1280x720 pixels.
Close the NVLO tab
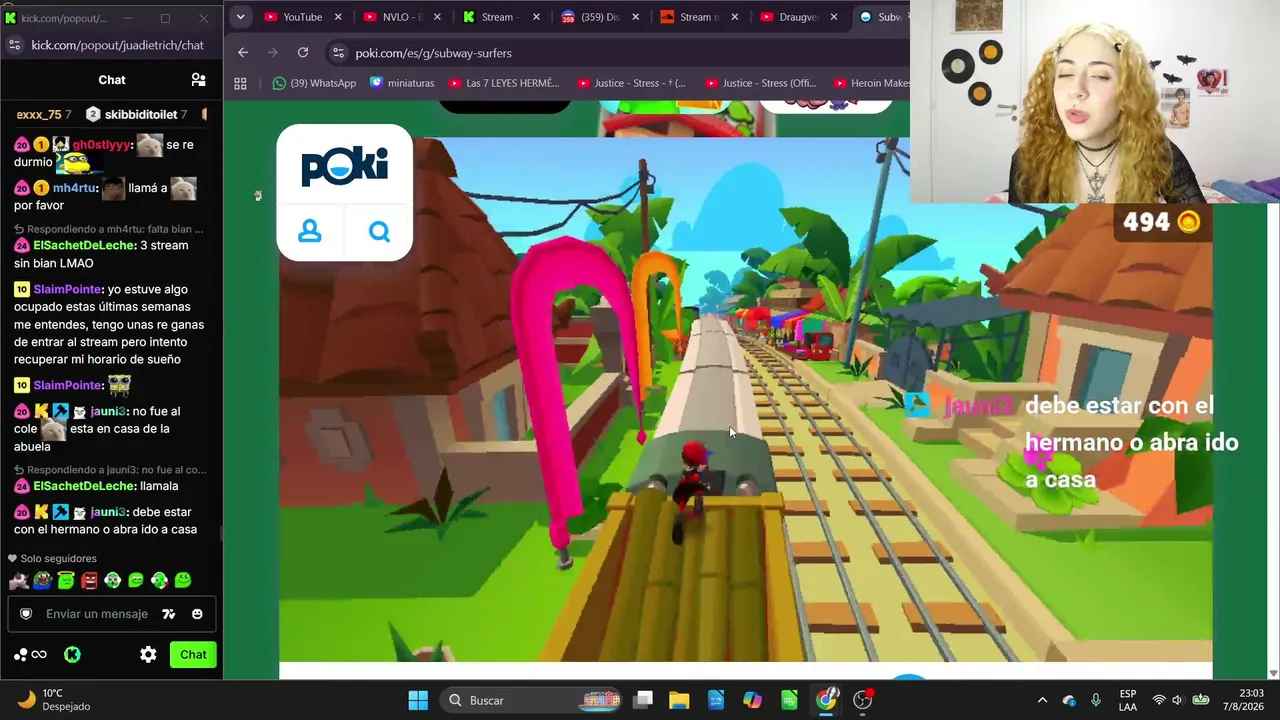[x=437, y=17]
